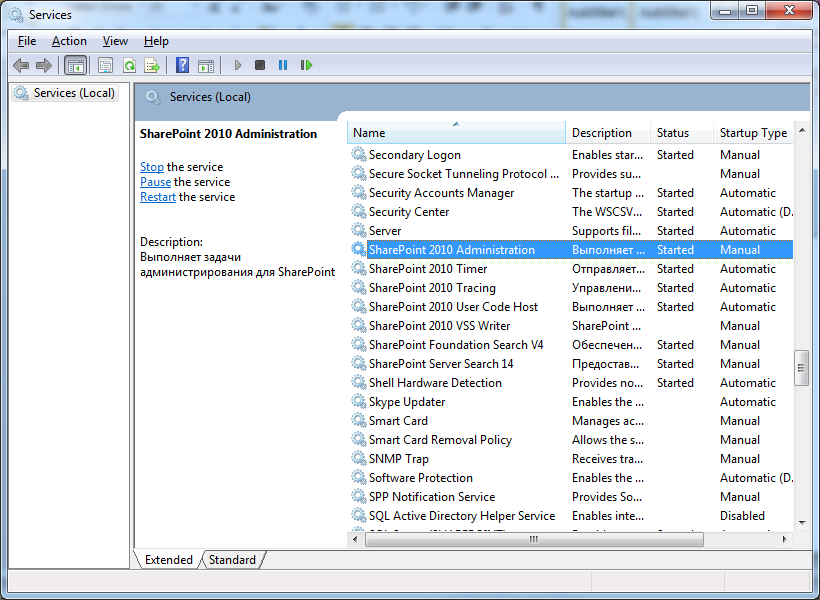Screen dimensions: 820x600
Task: Sort by the Name column header
Action: (x=456, y=133)
